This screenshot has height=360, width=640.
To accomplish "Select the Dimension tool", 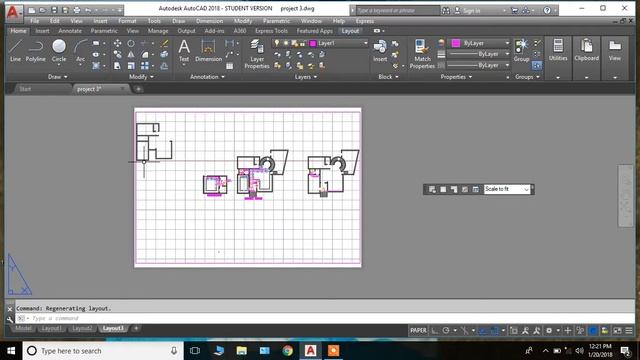I will click(x=208, y=51).
